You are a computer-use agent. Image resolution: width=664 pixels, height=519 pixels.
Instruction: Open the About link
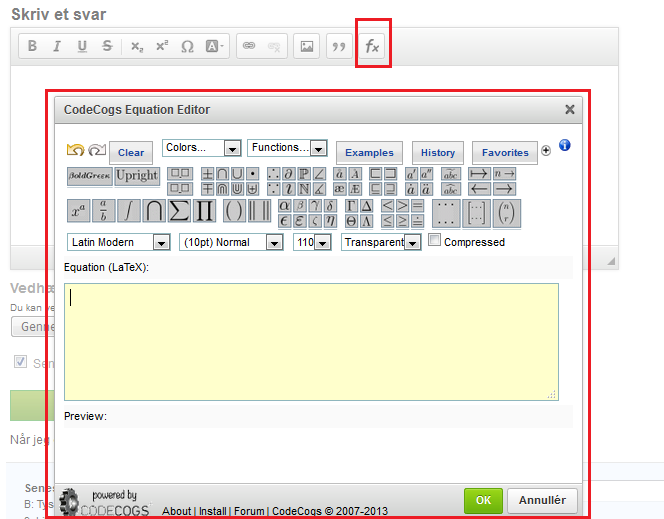177,511
